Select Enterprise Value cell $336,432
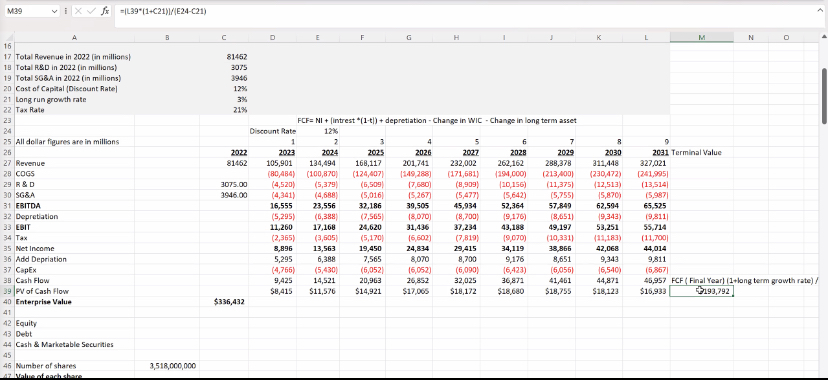This screenshot has height=380, width=828. [224, 302]
